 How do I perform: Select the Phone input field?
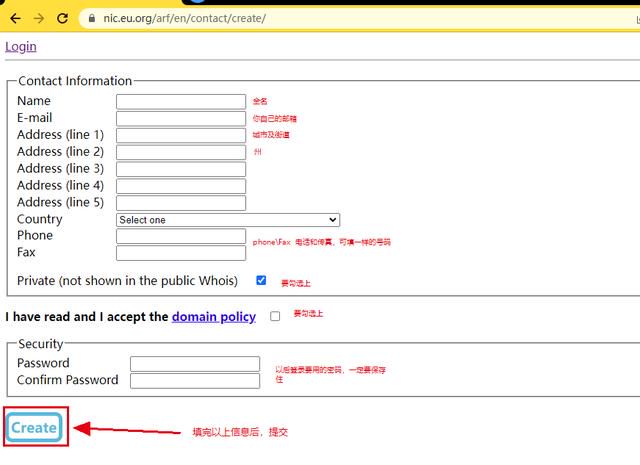(181, 236)
